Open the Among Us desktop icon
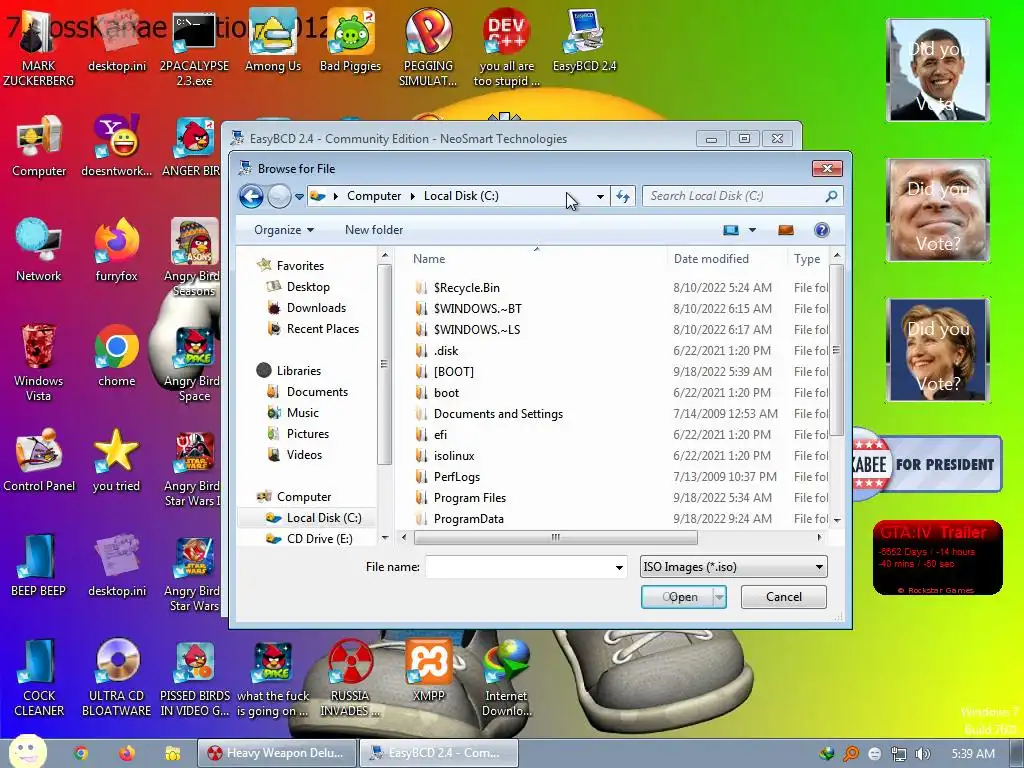1024x768 pixels. point(273,41)
